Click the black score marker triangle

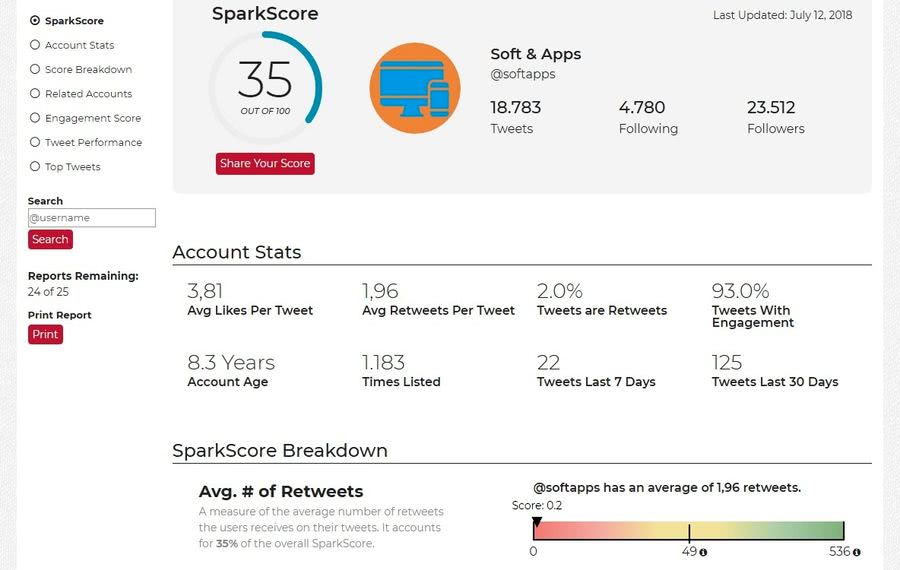point(537,522)
